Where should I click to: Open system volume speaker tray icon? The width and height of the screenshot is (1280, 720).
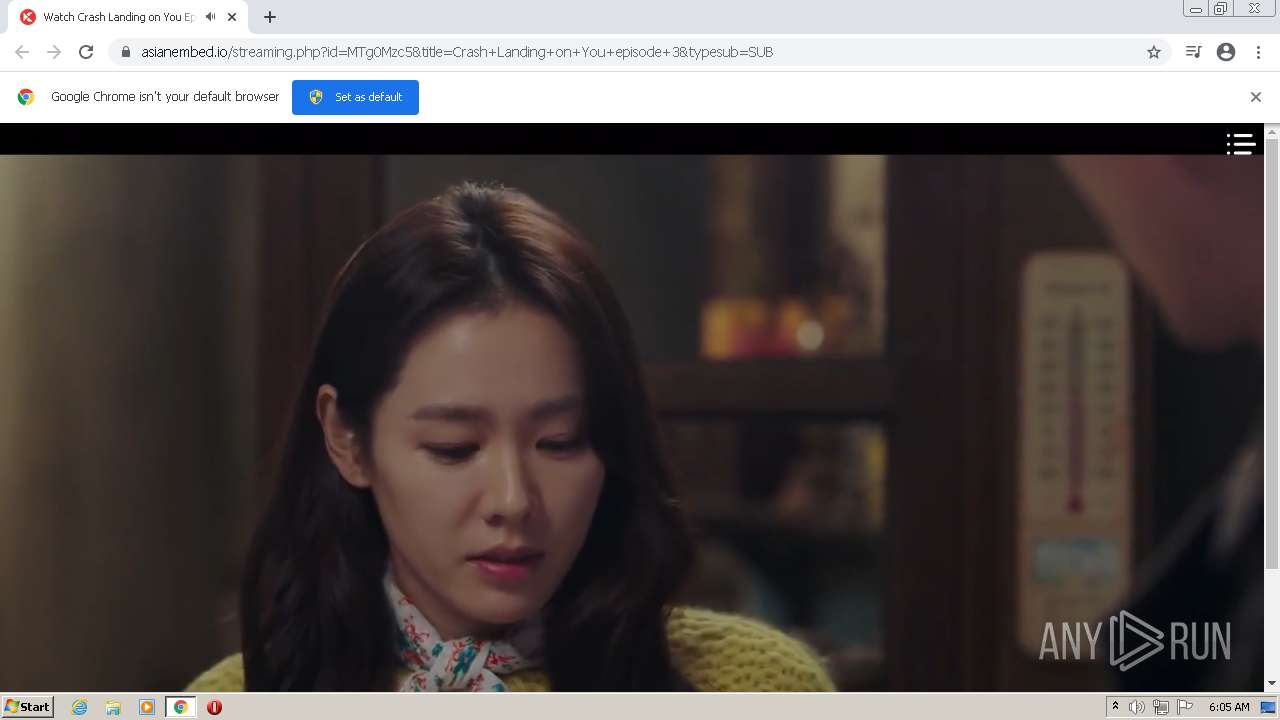pyautogui.click(x=1137, y=707)
